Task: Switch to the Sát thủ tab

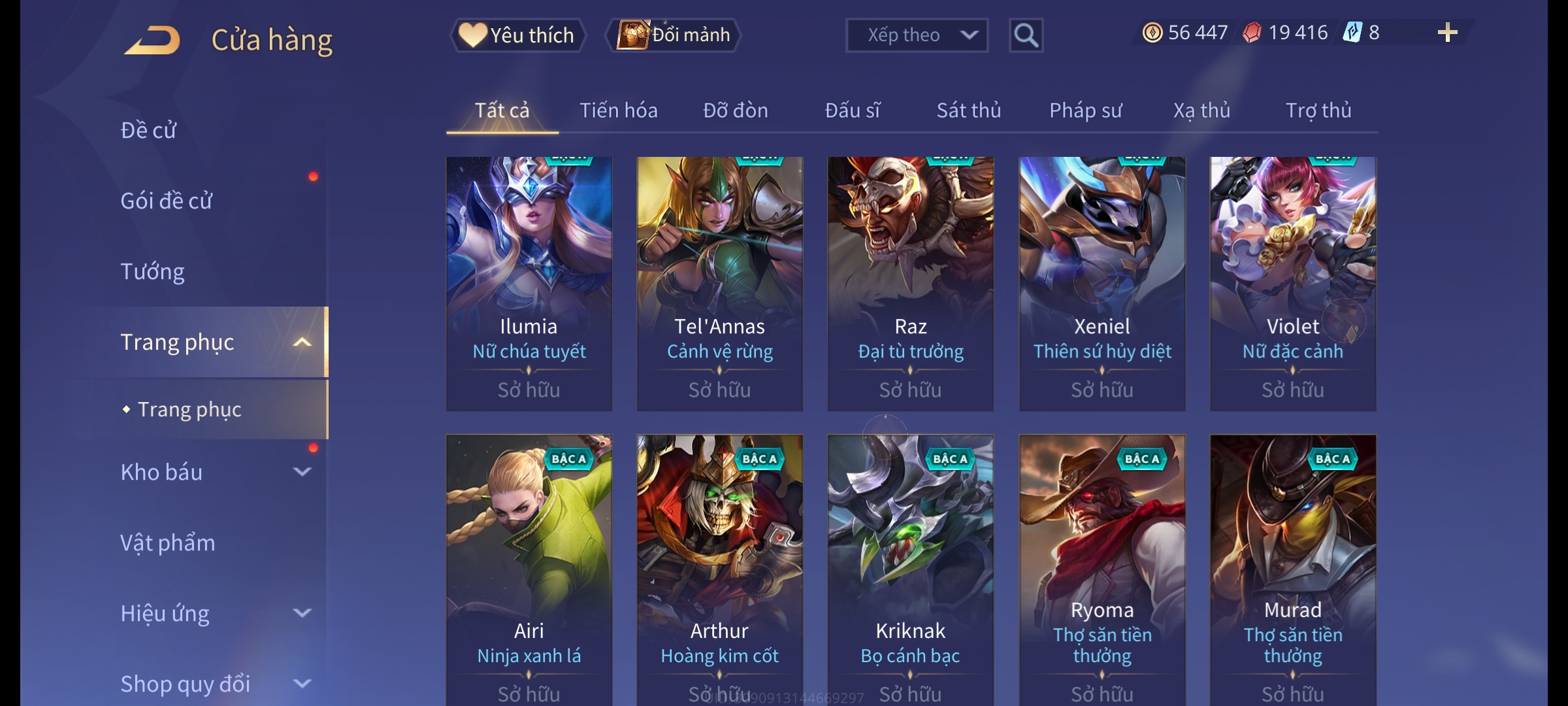Action: coord(969,110)
